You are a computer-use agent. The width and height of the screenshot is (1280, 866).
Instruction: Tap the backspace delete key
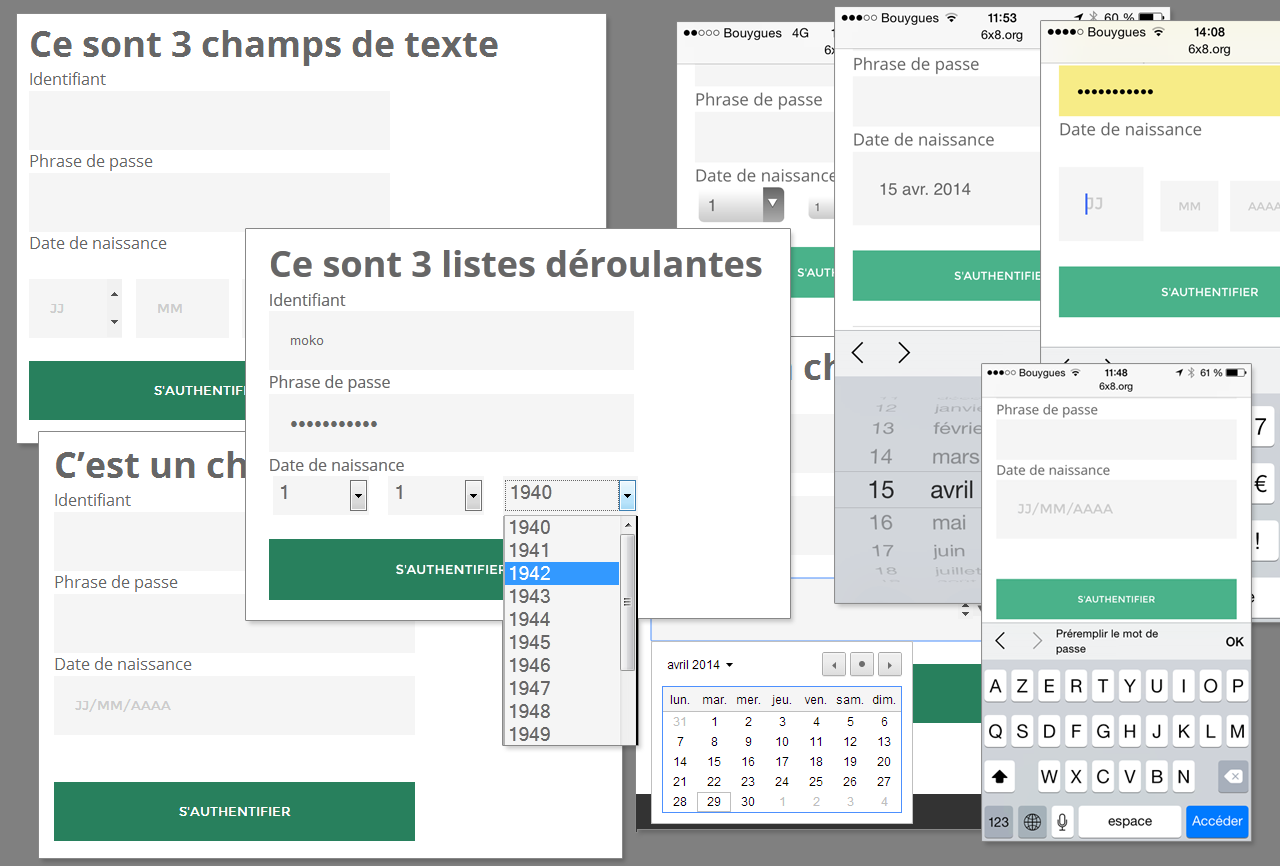[1233, 776]
